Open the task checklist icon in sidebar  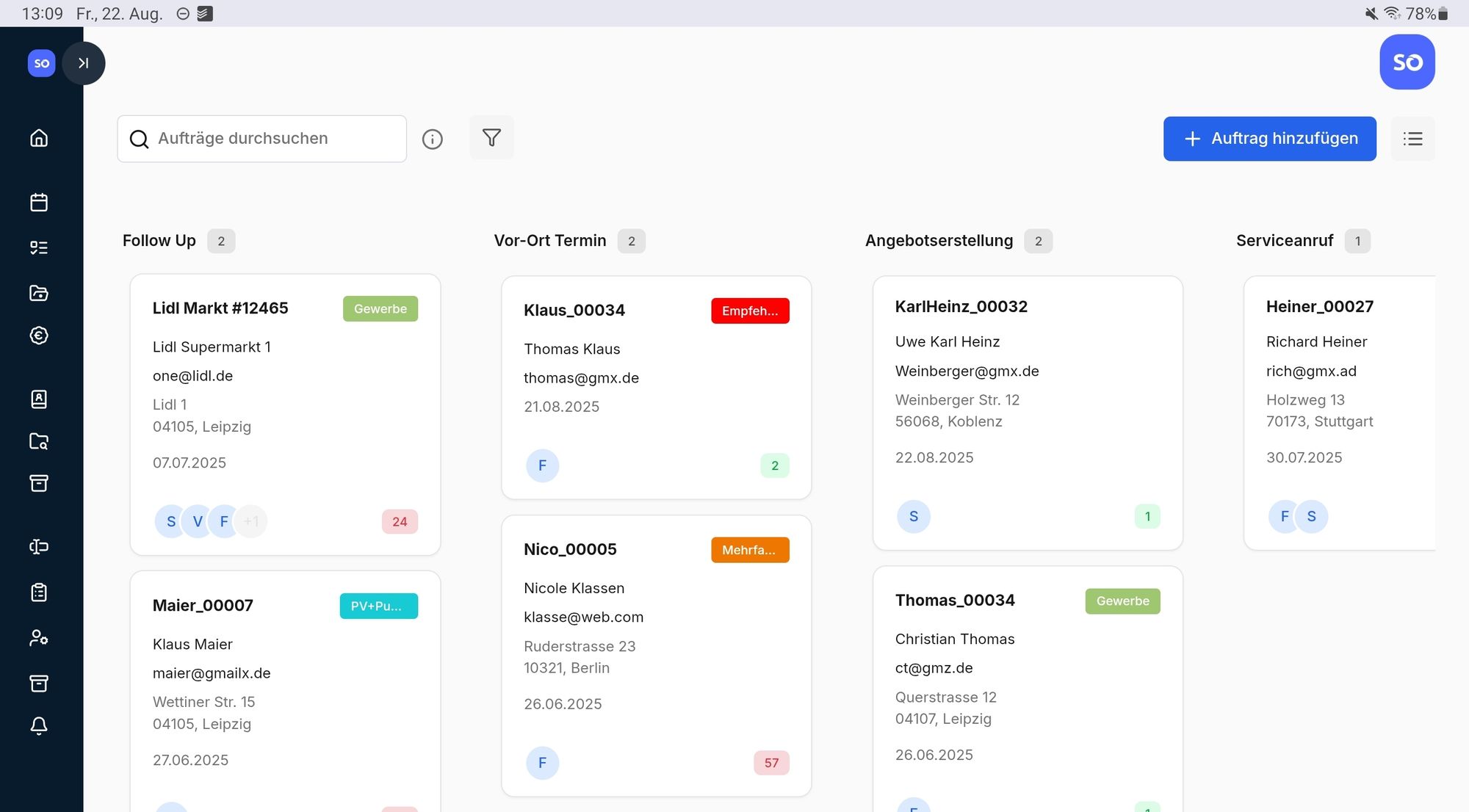(39, 247)
